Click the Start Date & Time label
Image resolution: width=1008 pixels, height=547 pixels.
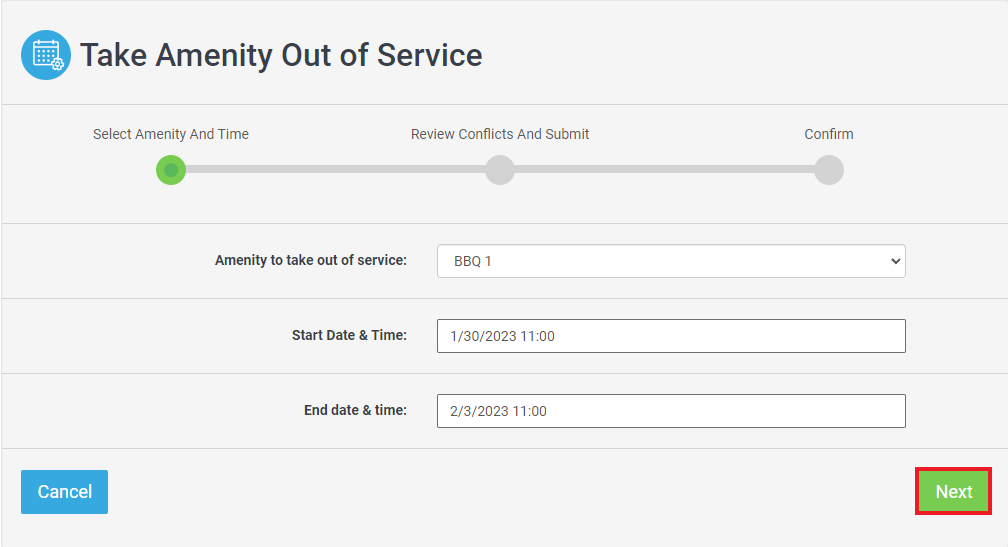pos(350,336)
